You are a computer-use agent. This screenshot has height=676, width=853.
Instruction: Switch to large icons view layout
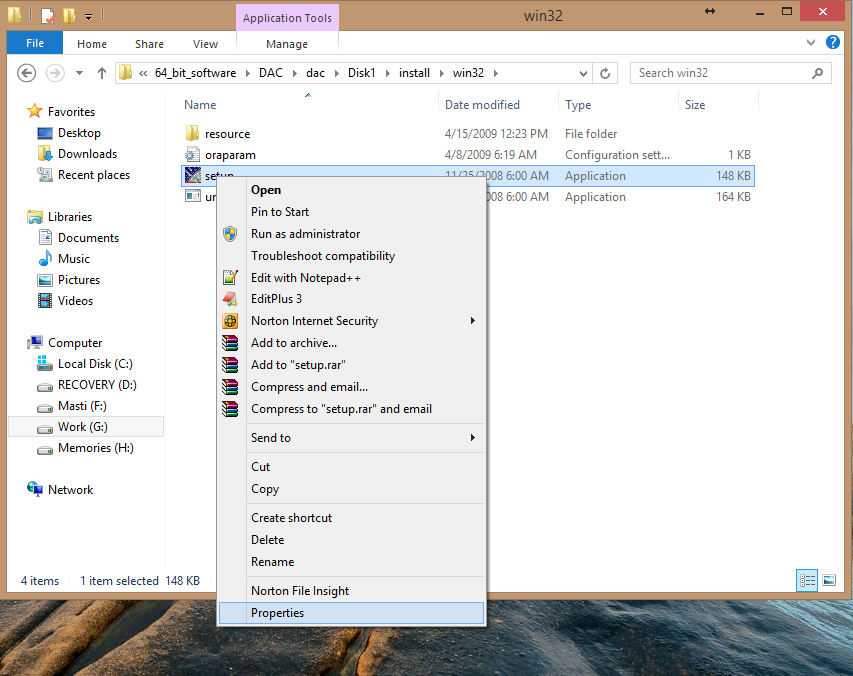(829, 580)
